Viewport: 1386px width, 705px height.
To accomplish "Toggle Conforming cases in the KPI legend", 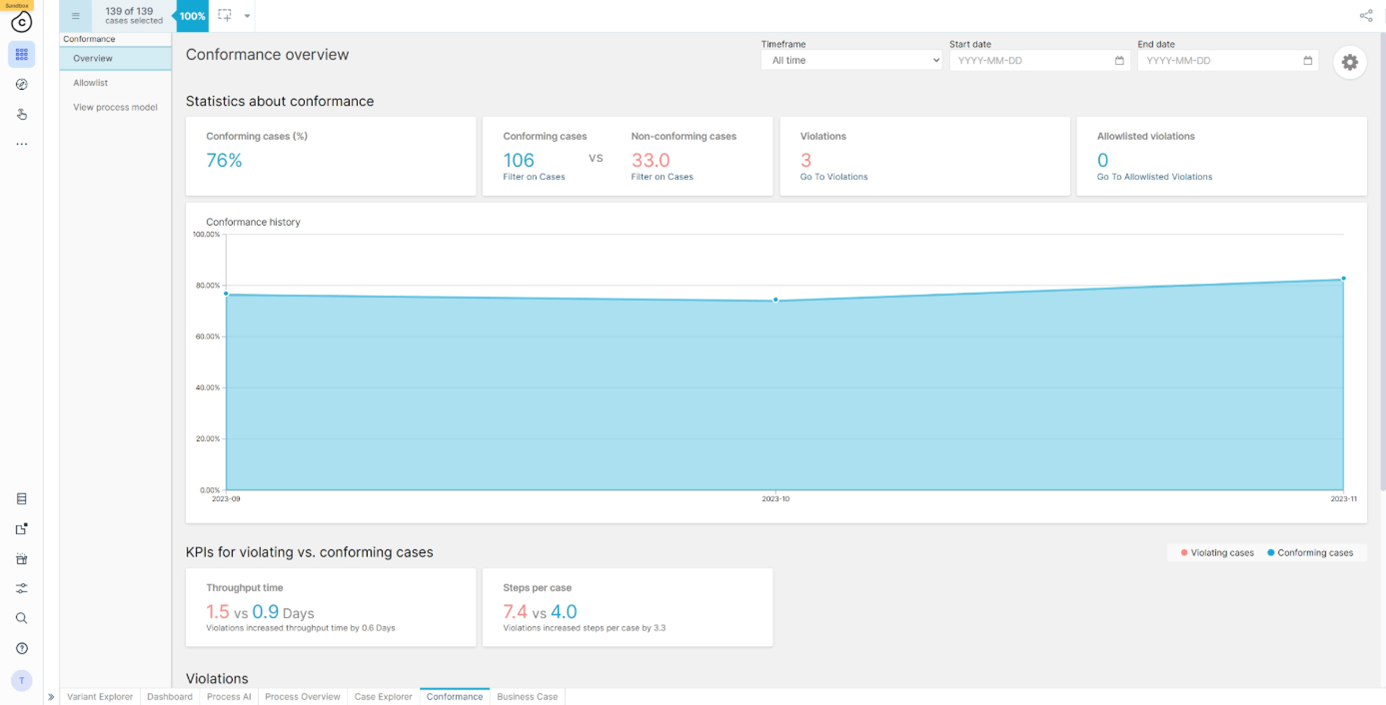I will [x=1310, y=553].
